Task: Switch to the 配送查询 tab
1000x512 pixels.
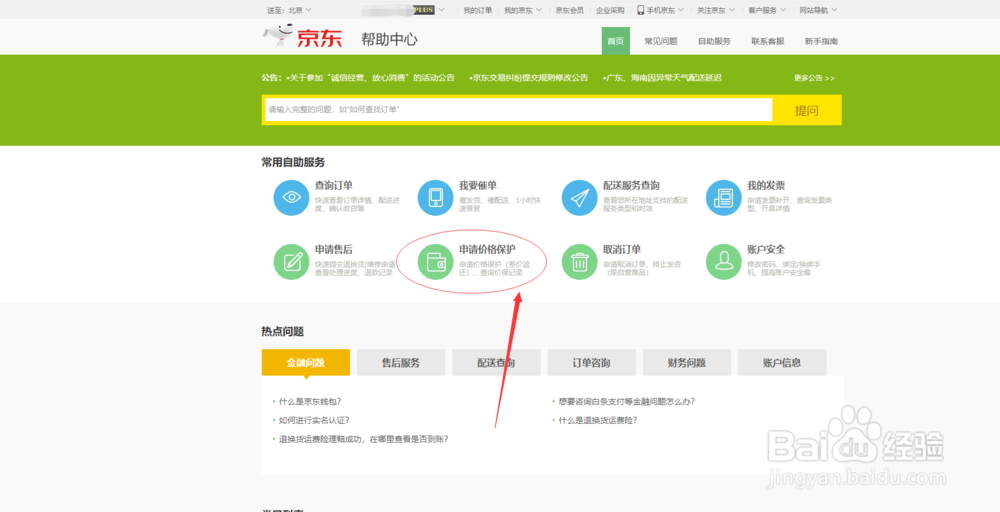Action: (496, 363)
